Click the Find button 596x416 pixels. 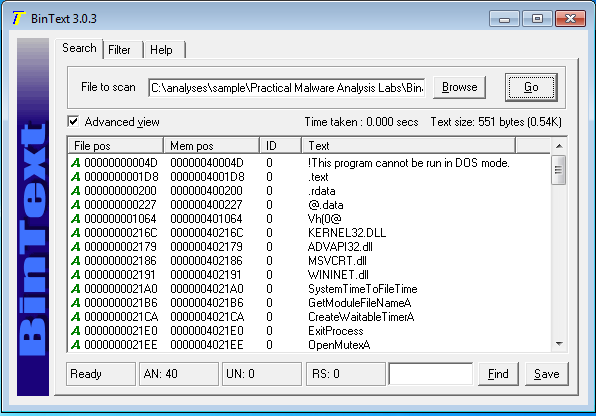[x=498, y=374]
